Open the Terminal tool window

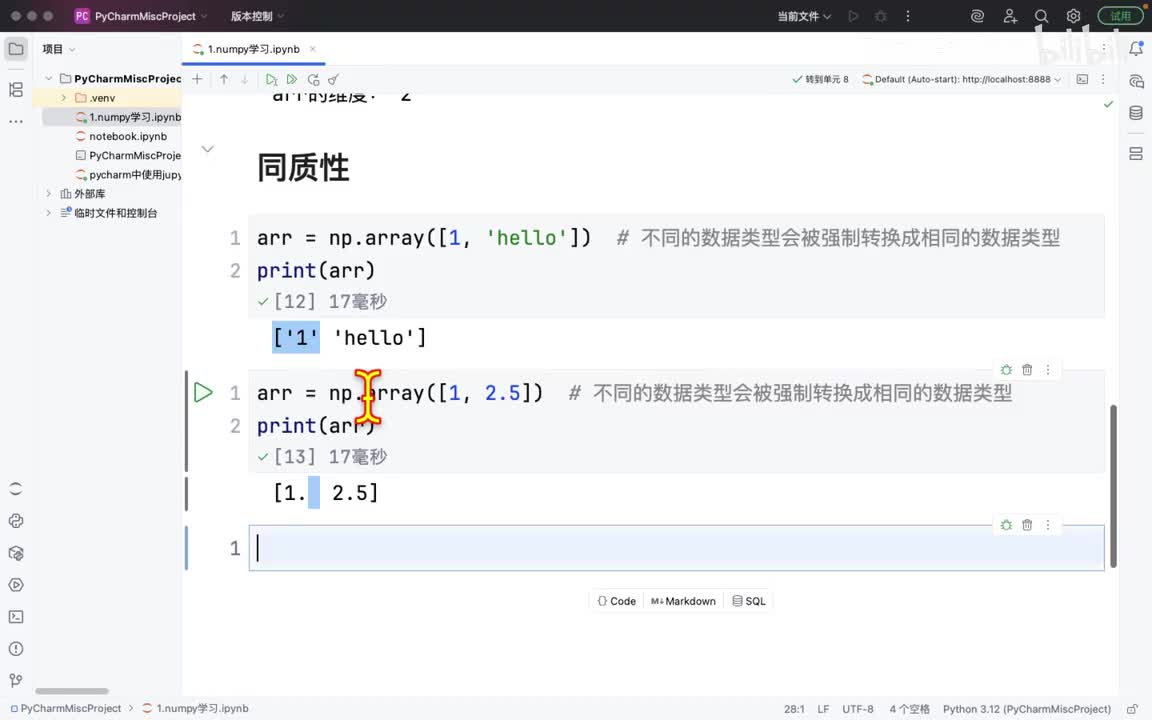[x=15, y=617]
